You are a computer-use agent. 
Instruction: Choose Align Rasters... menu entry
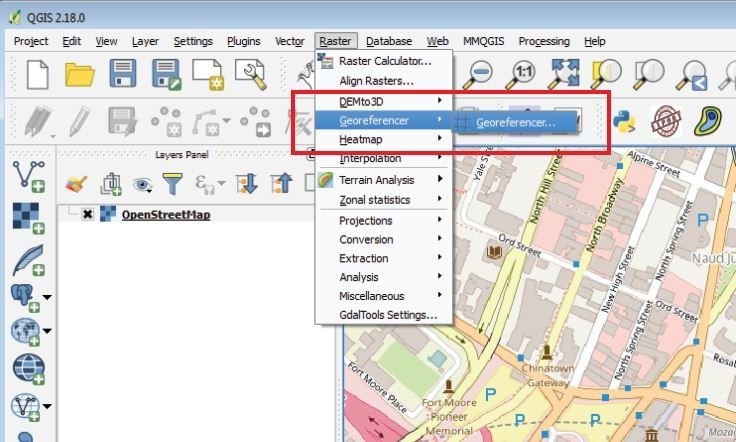(x=383, y=81)
